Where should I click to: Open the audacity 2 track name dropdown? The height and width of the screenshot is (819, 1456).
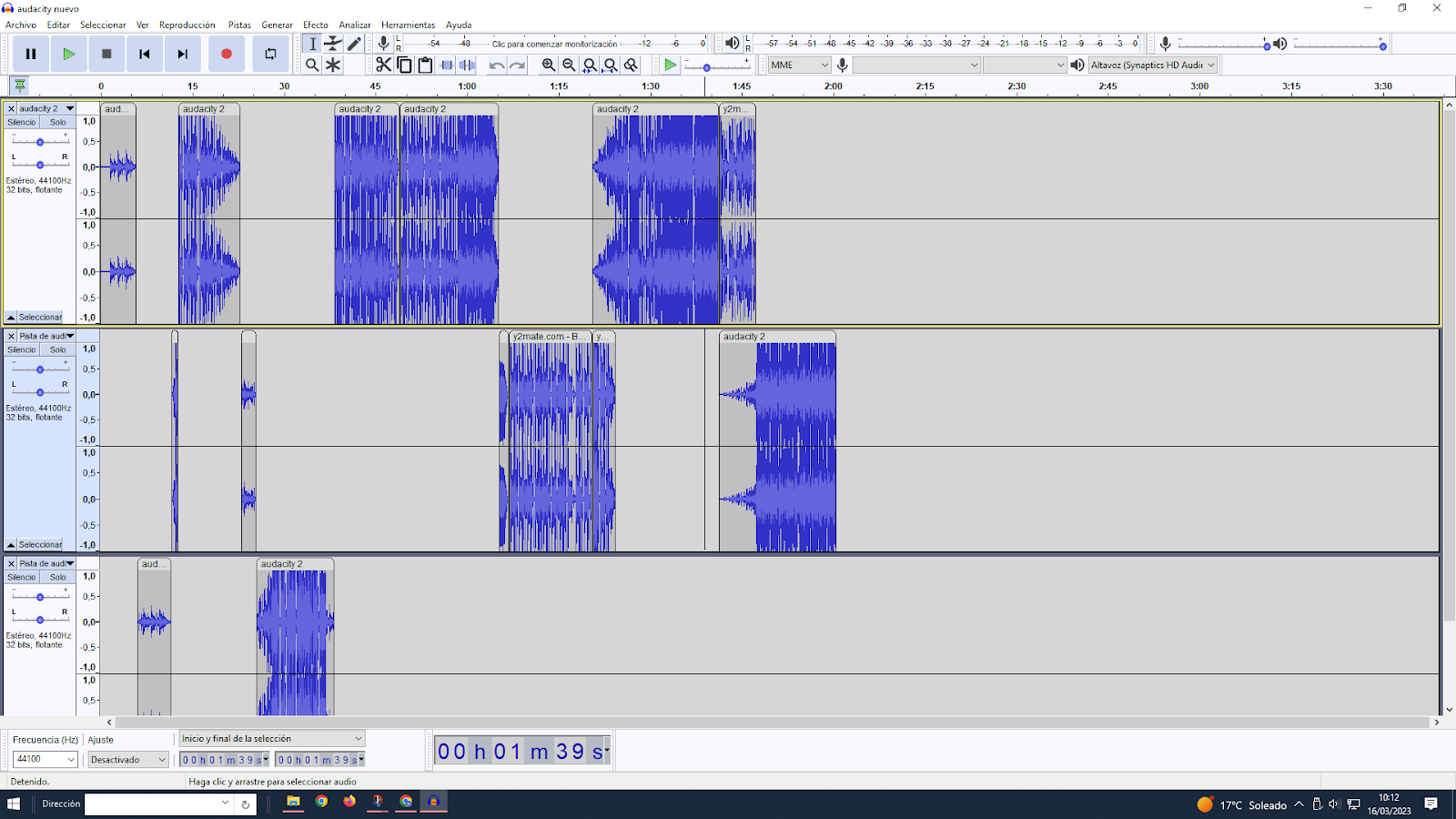click(46, 108)
